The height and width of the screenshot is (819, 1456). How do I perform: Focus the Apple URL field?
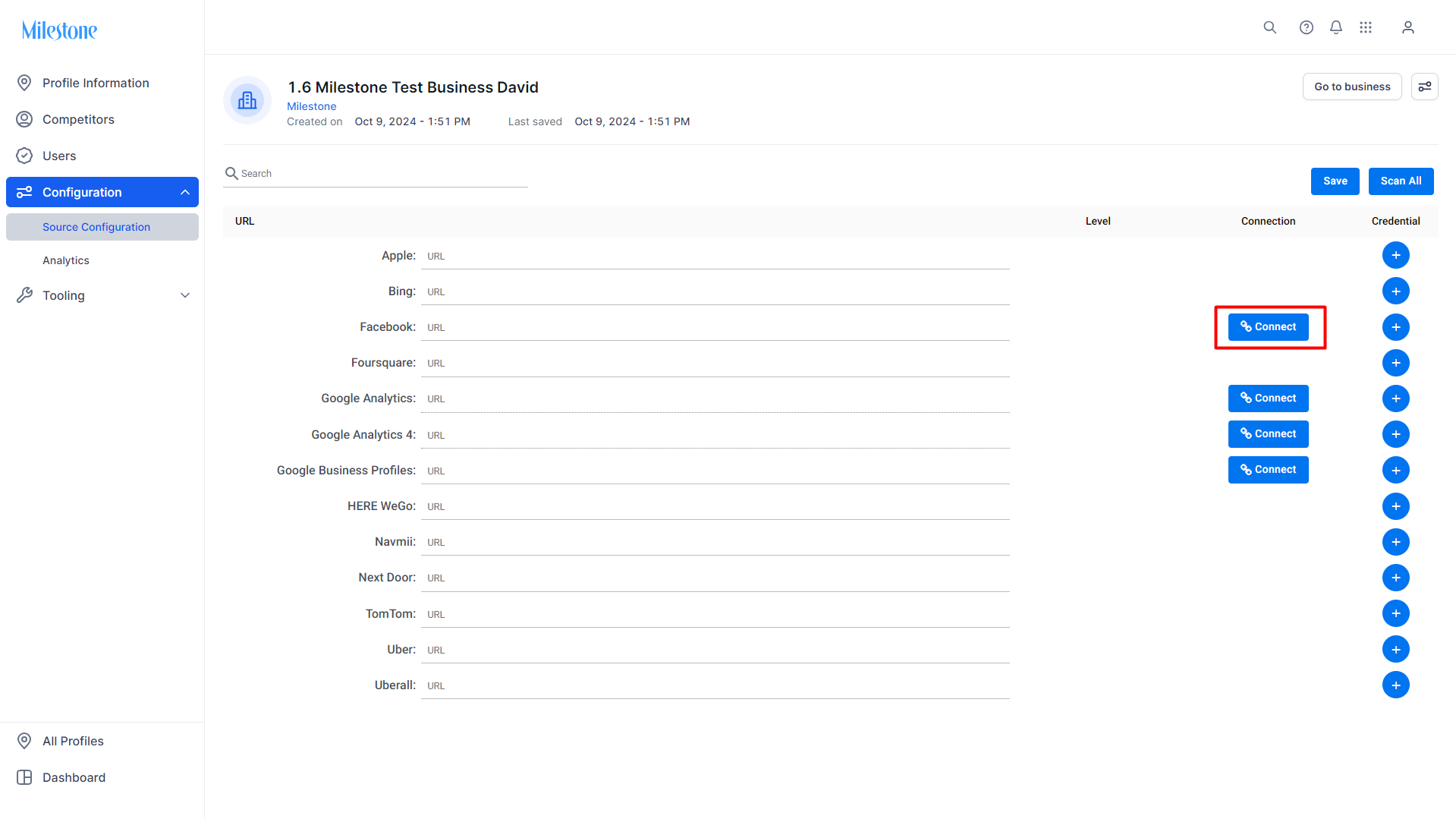[x=715, y=257]
